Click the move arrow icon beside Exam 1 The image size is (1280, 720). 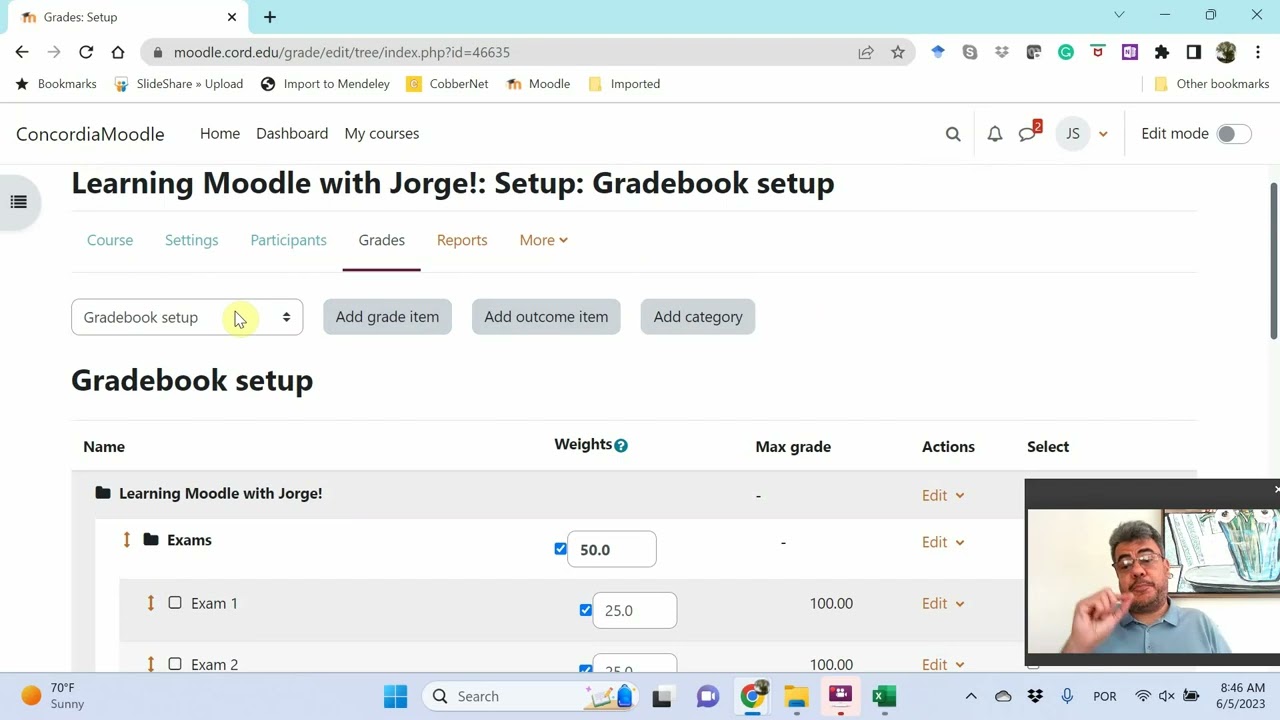(x=151, y=603)
